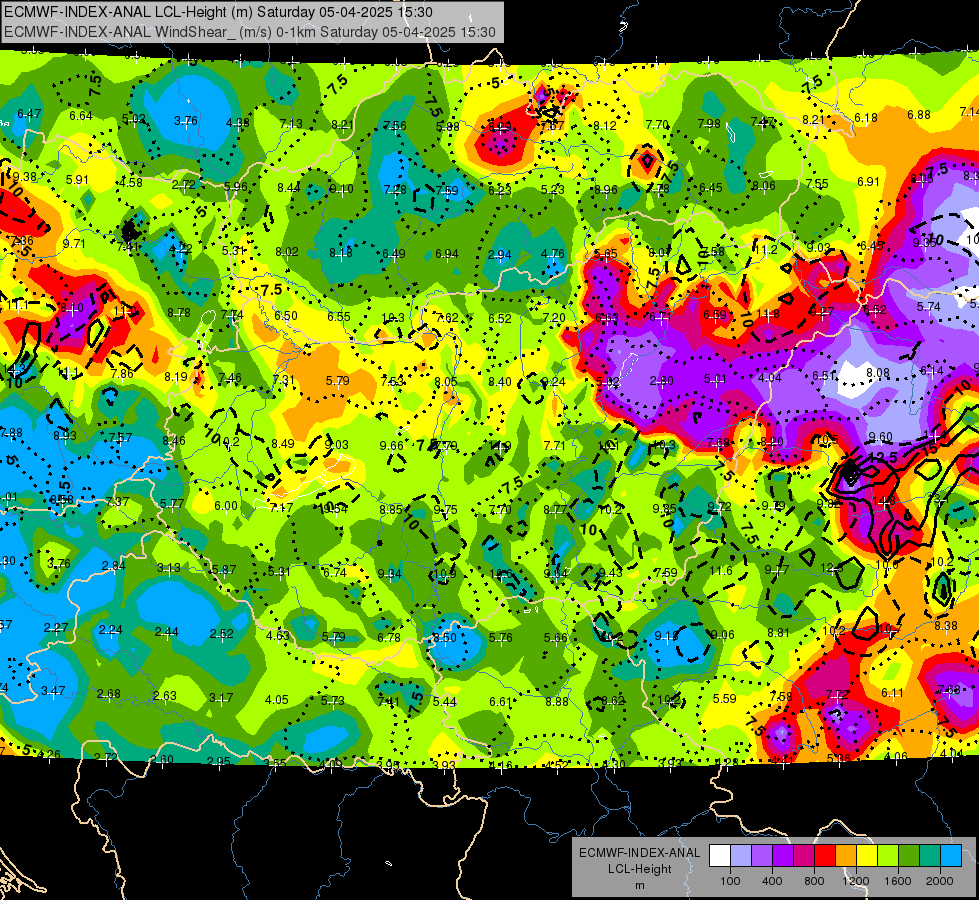This screenshot has width=979, height=900.
Task: Click the dark green legend swatch
Action: click(x=909, y=856)
